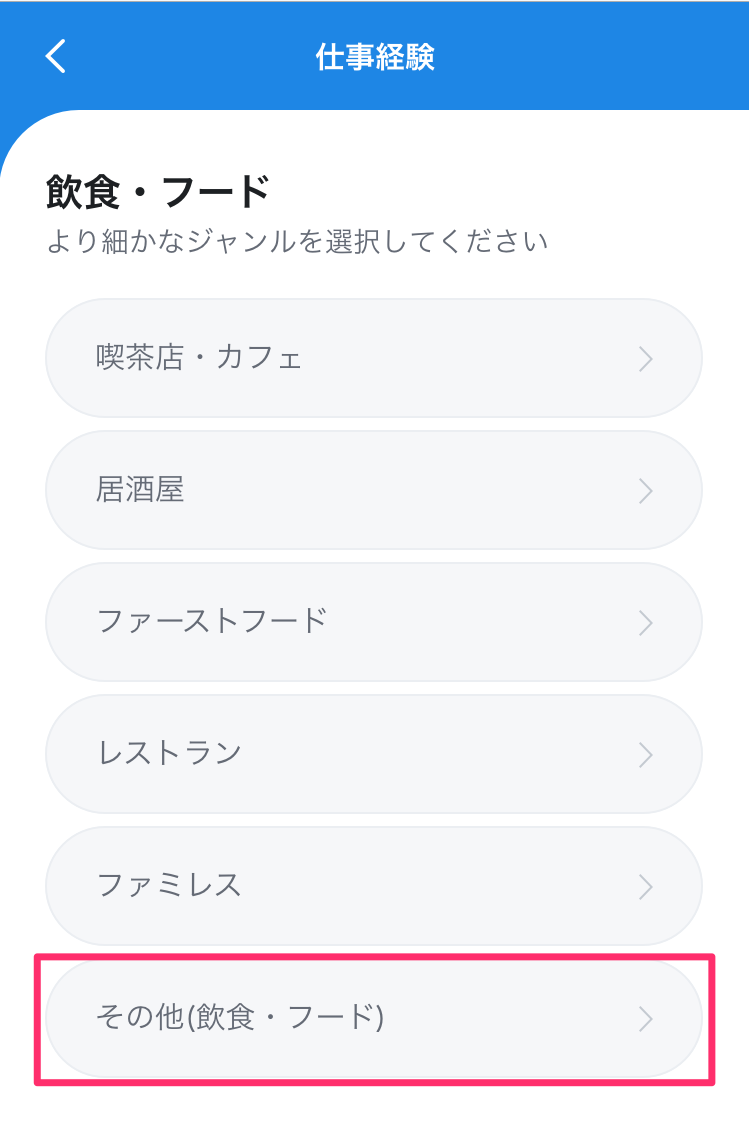The height and width of the screenshot is (1127, 749).
Task: Expand レストラン via its right chevron
Action: tap(645, 755)
